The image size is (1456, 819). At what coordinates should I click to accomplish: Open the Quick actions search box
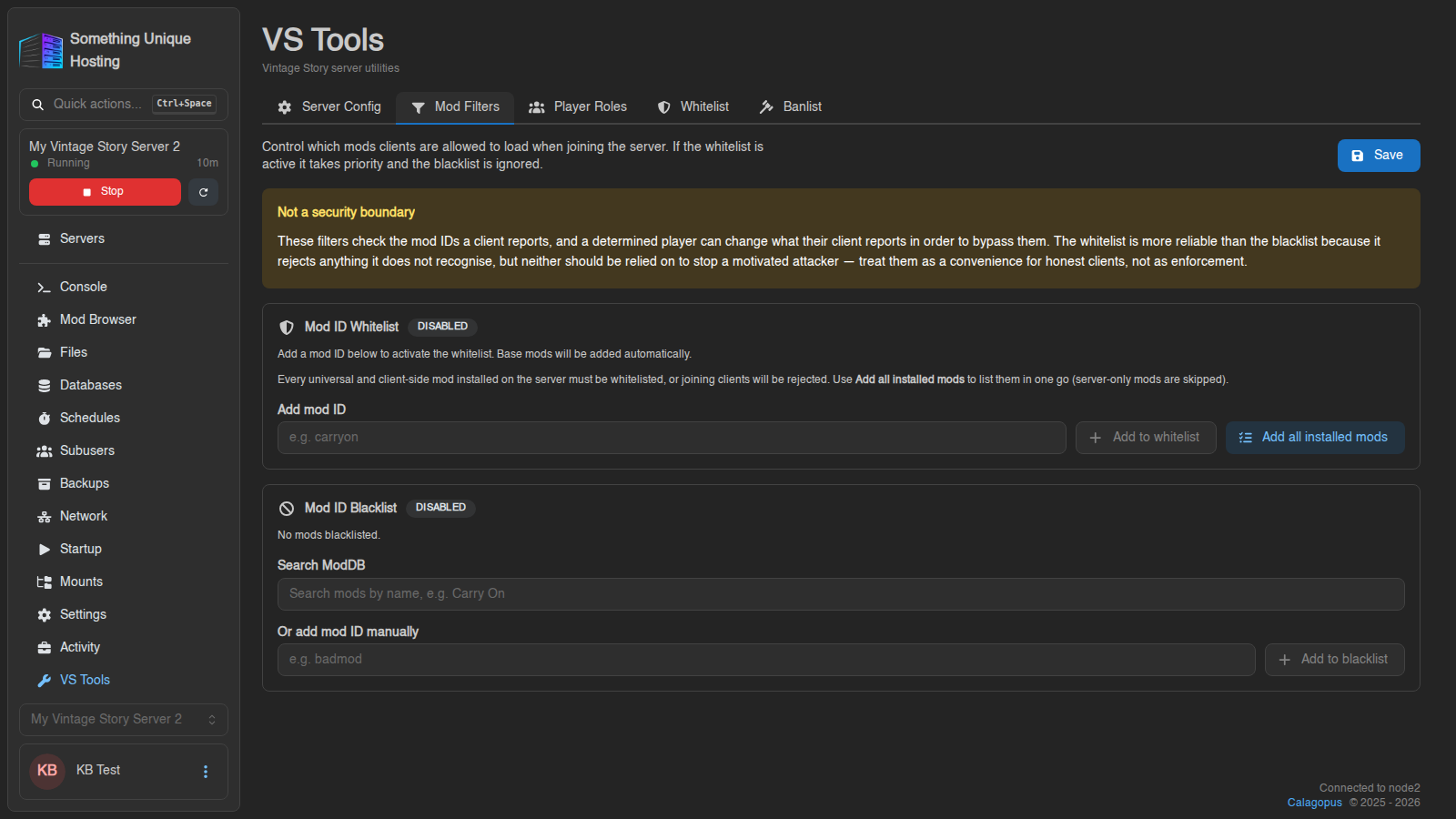[x=124, y=105]
